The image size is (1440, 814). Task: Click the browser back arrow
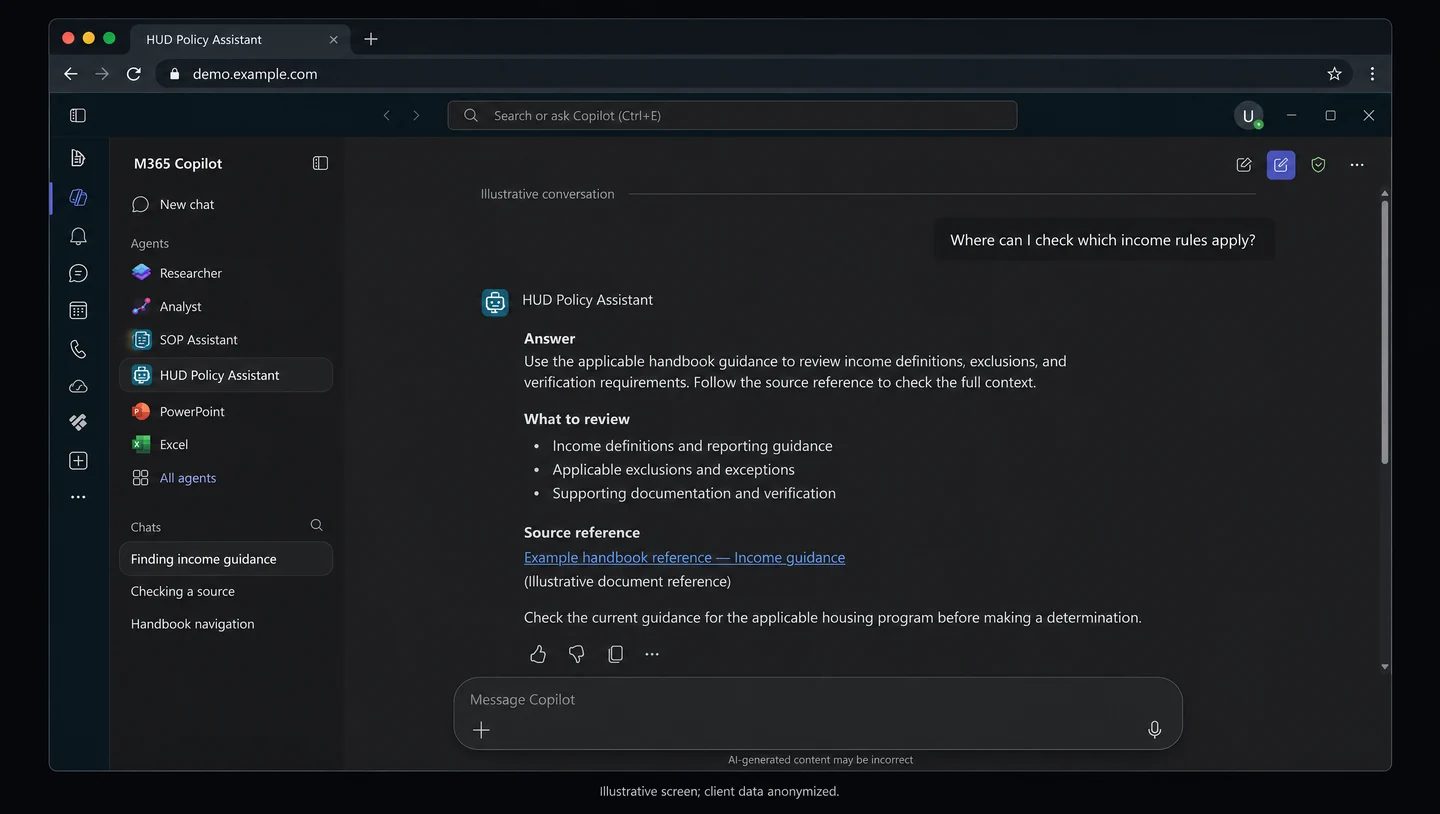[x=70, y=74]
